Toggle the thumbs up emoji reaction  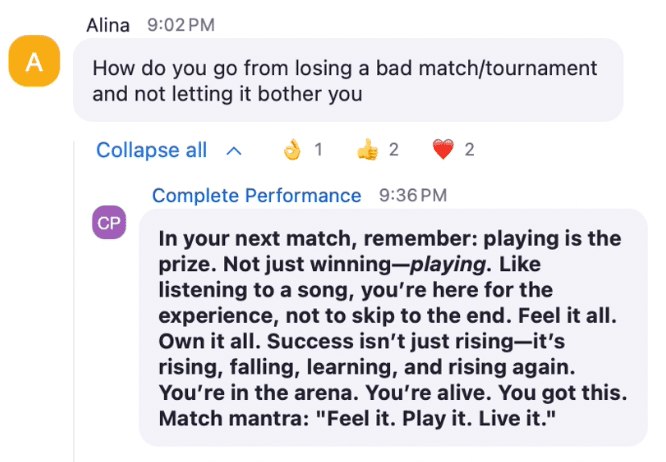[367, 149]
